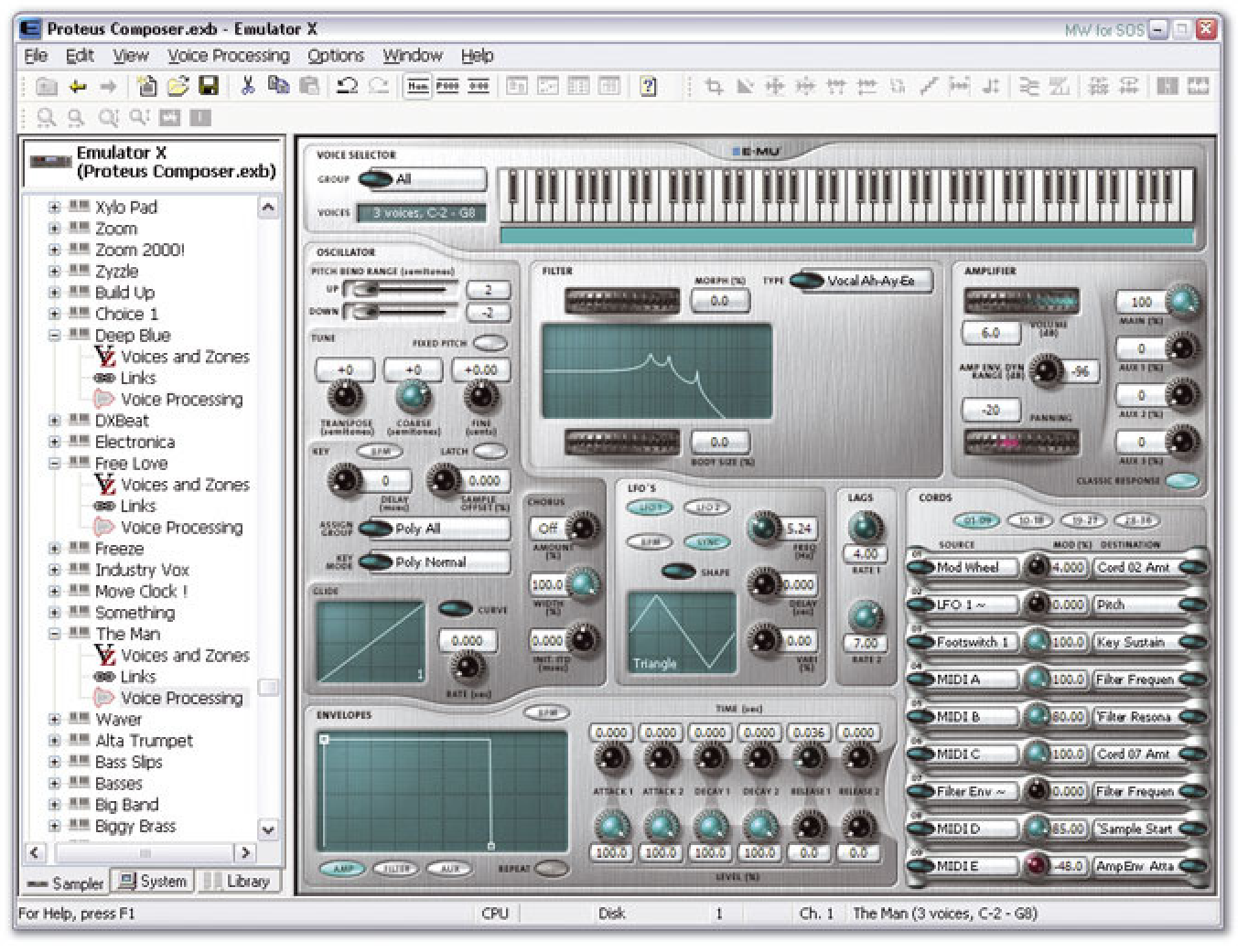The height and width of the screenshot is (952, 1259).
Task: Click the folder-up toolbar icon
Action: coord(47,86)
